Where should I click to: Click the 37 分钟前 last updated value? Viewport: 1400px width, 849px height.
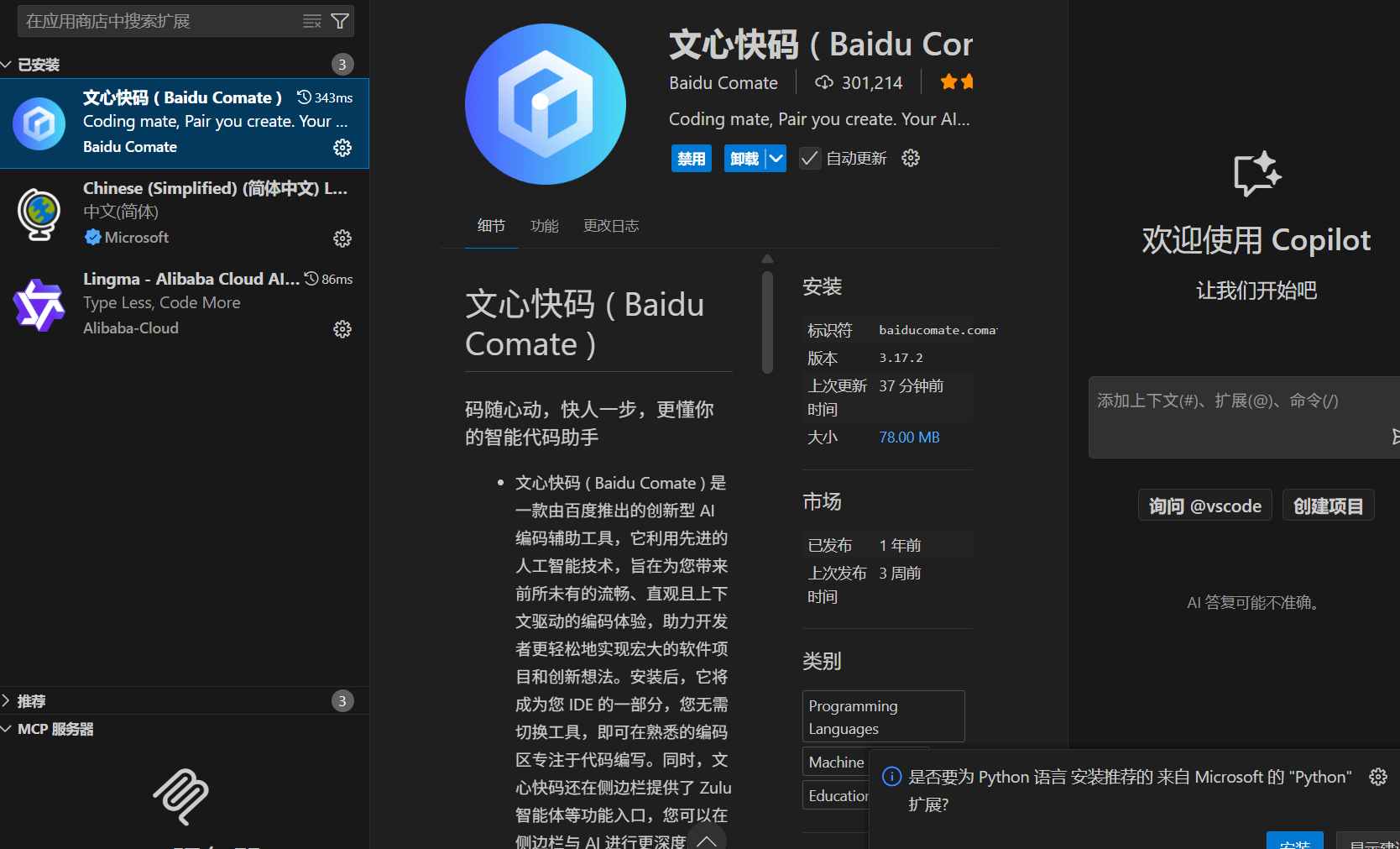[912, 385]
